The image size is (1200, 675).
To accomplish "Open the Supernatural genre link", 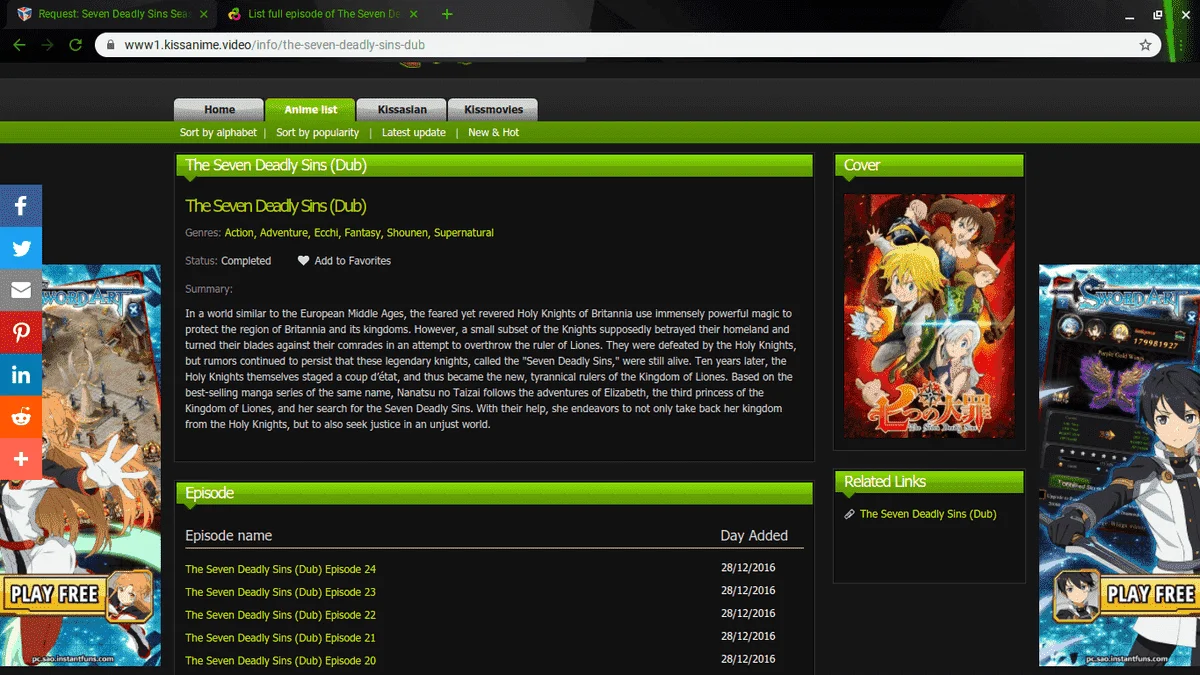I will pos(464,233).
